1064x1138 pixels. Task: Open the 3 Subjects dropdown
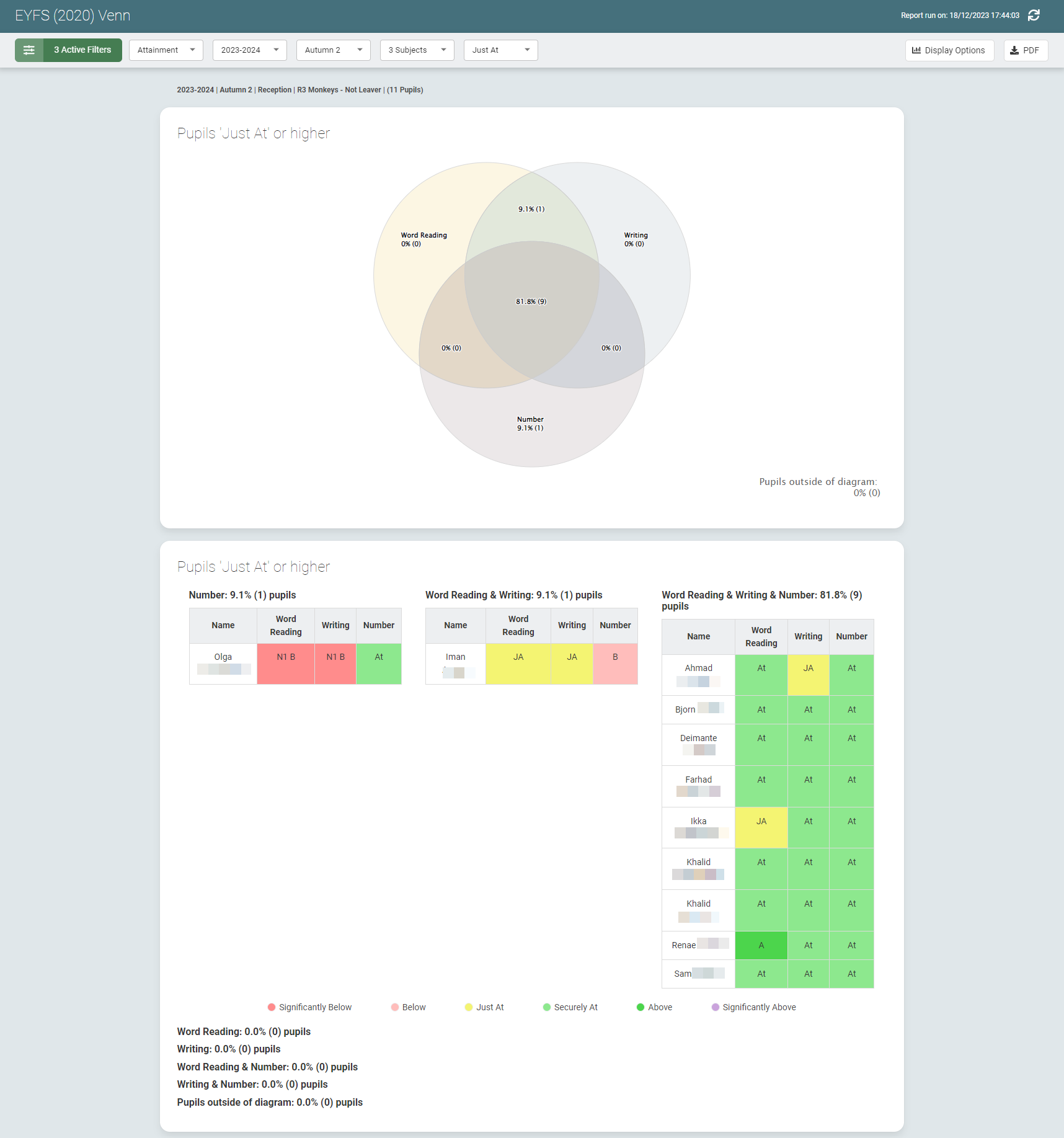coord(417,50)
